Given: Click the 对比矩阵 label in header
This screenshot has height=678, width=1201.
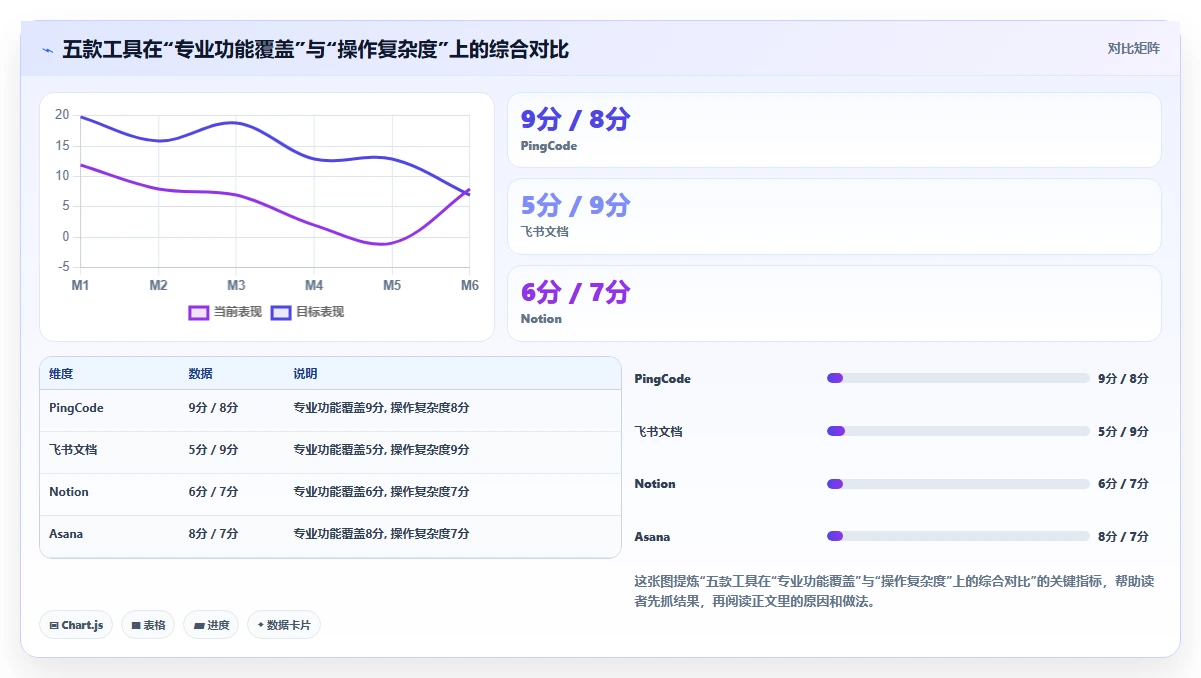Looking at the screenshot, I should [1133, 48].
